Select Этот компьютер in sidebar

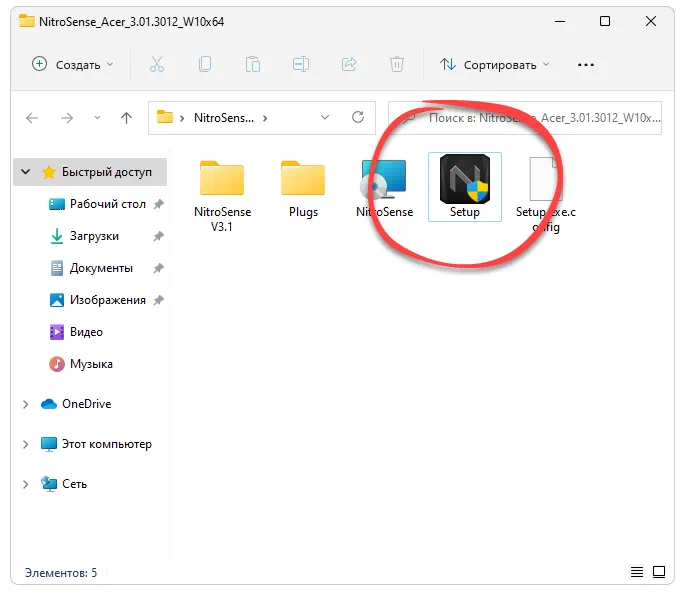[x=106, y=444]
